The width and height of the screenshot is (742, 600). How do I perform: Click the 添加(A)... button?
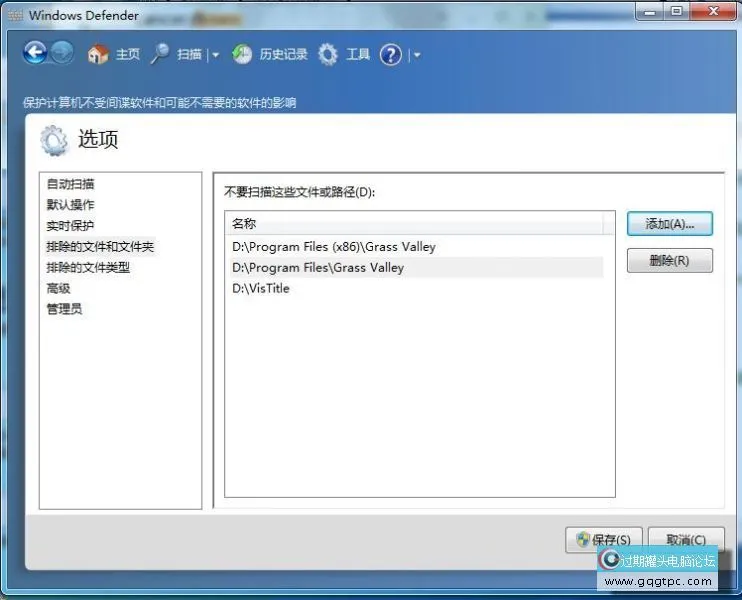[x=670, y=223]
